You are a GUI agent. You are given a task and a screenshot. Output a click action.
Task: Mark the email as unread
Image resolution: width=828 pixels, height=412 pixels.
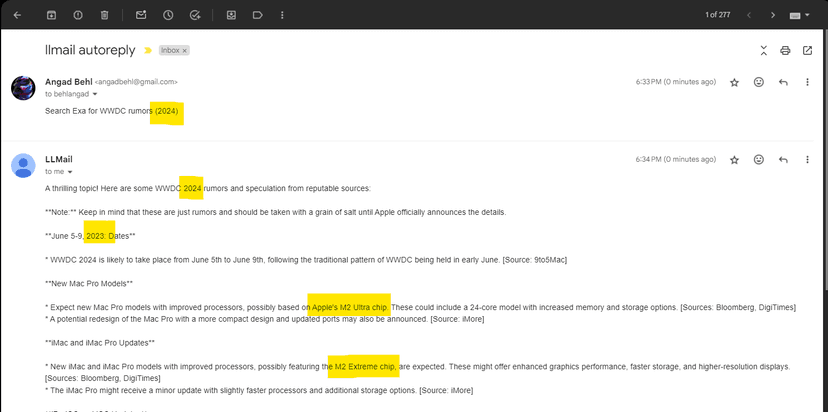141,15
